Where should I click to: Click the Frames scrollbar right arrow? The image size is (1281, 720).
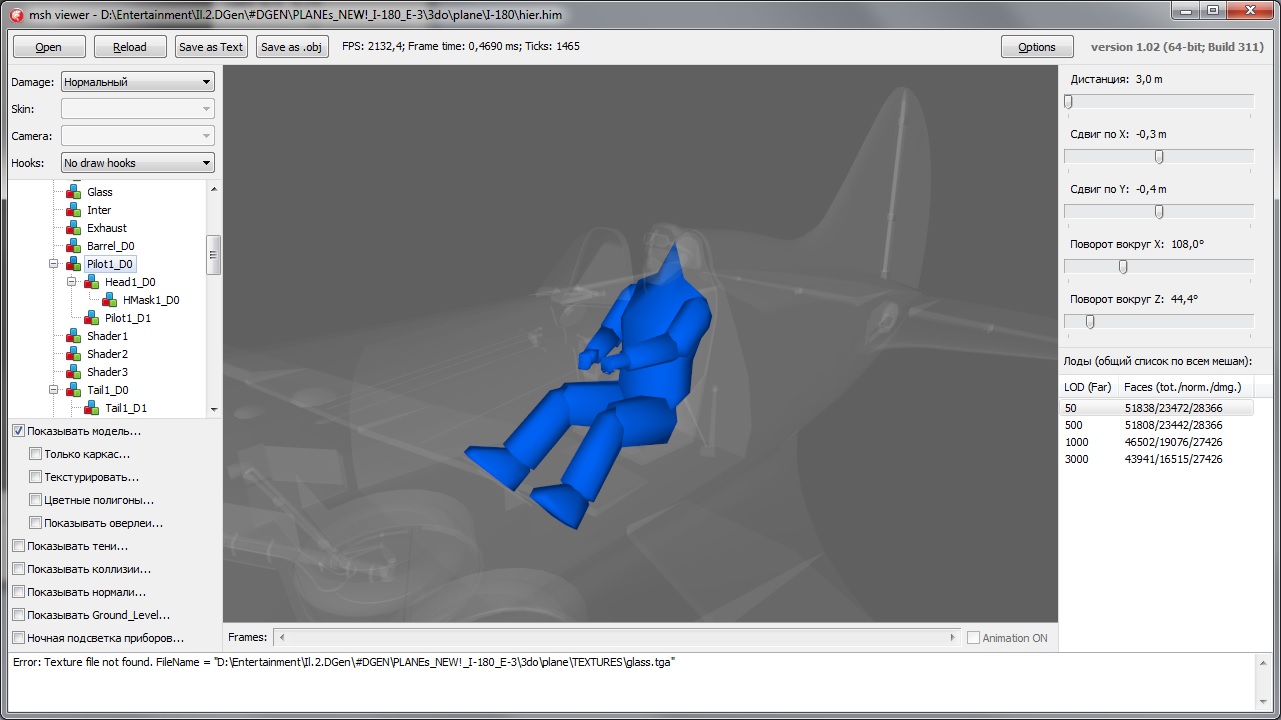point(952,637)
